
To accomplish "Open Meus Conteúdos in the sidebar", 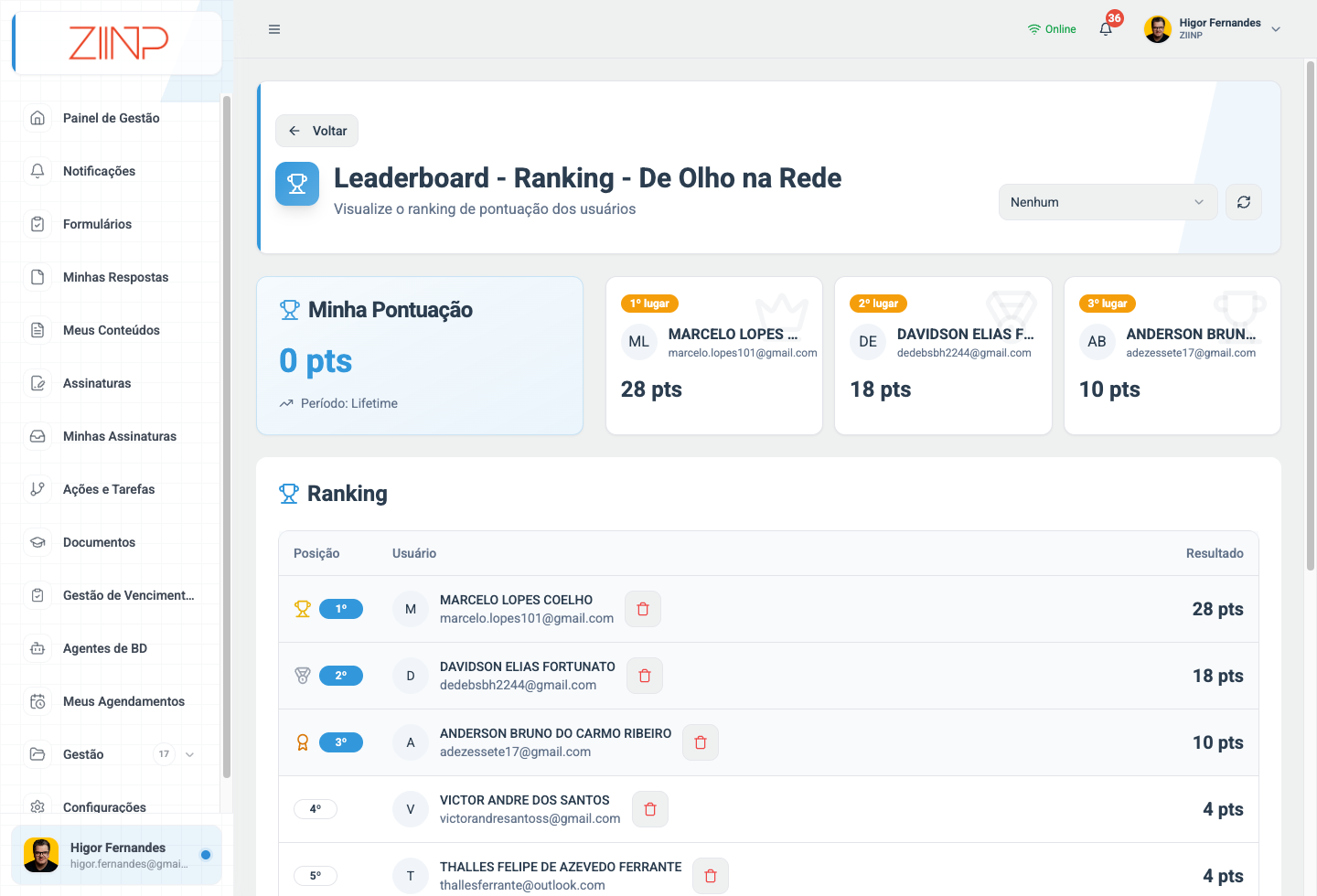I will [x=110, y=330].
